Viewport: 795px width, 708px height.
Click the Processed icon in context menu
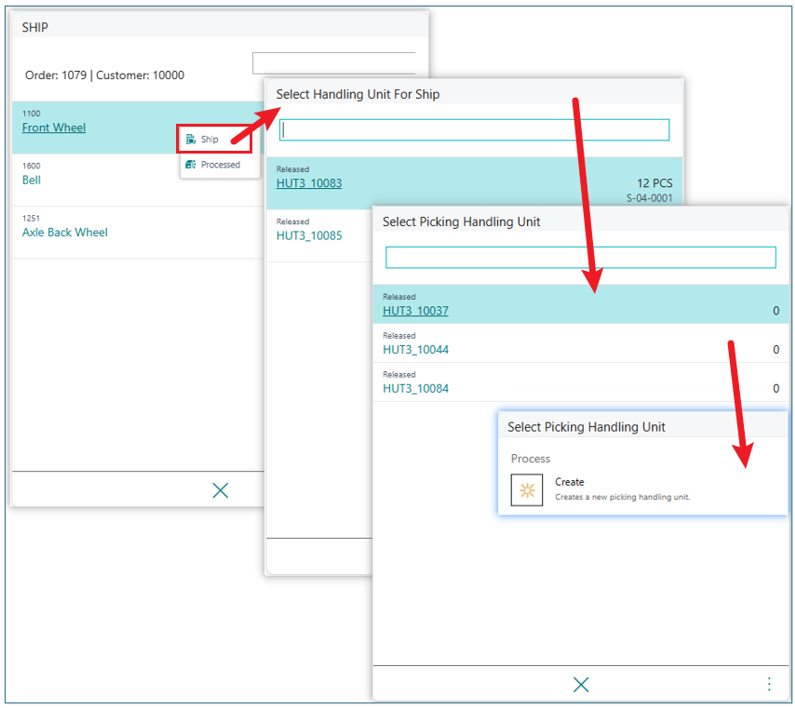click(190, 165)
